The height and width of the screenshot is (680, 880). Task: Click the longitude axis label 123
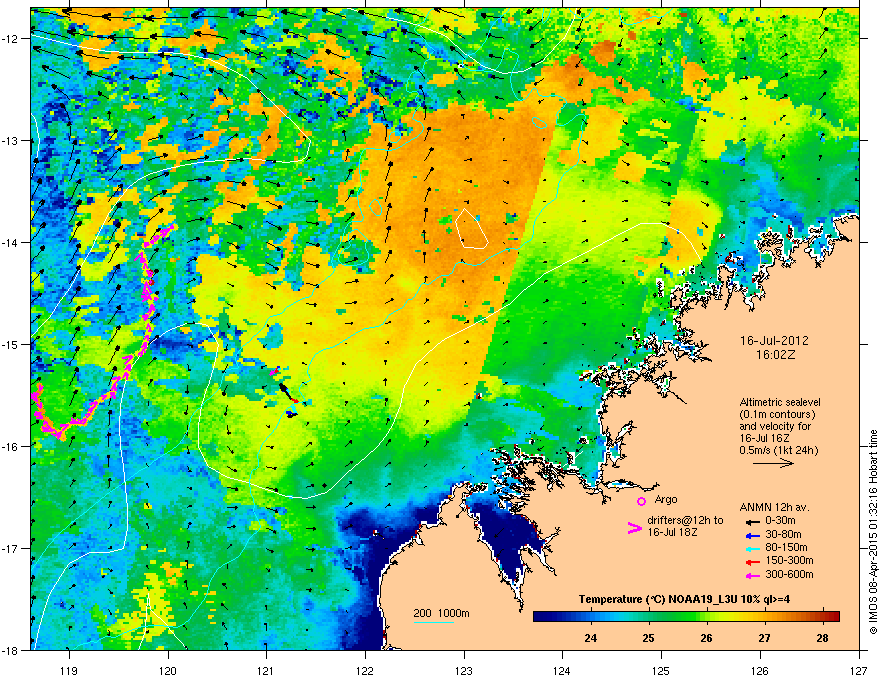coord(464,670)
